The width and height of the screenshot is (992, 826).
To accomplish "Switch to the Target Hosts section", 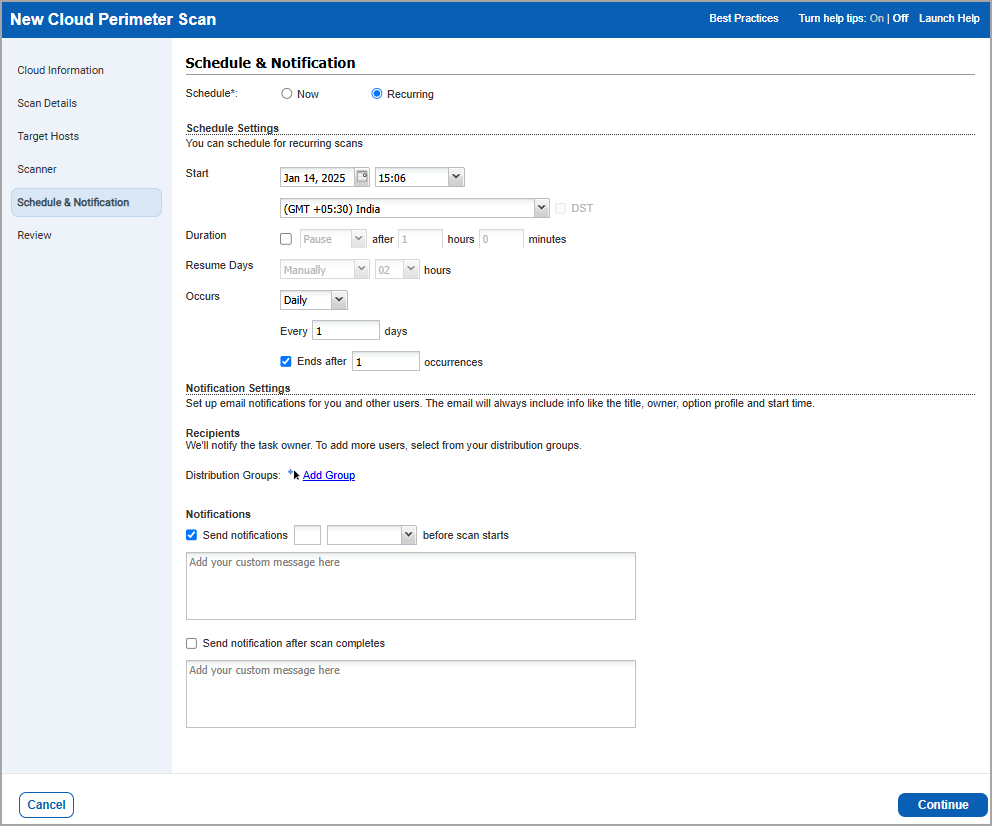I will [46, 136].
